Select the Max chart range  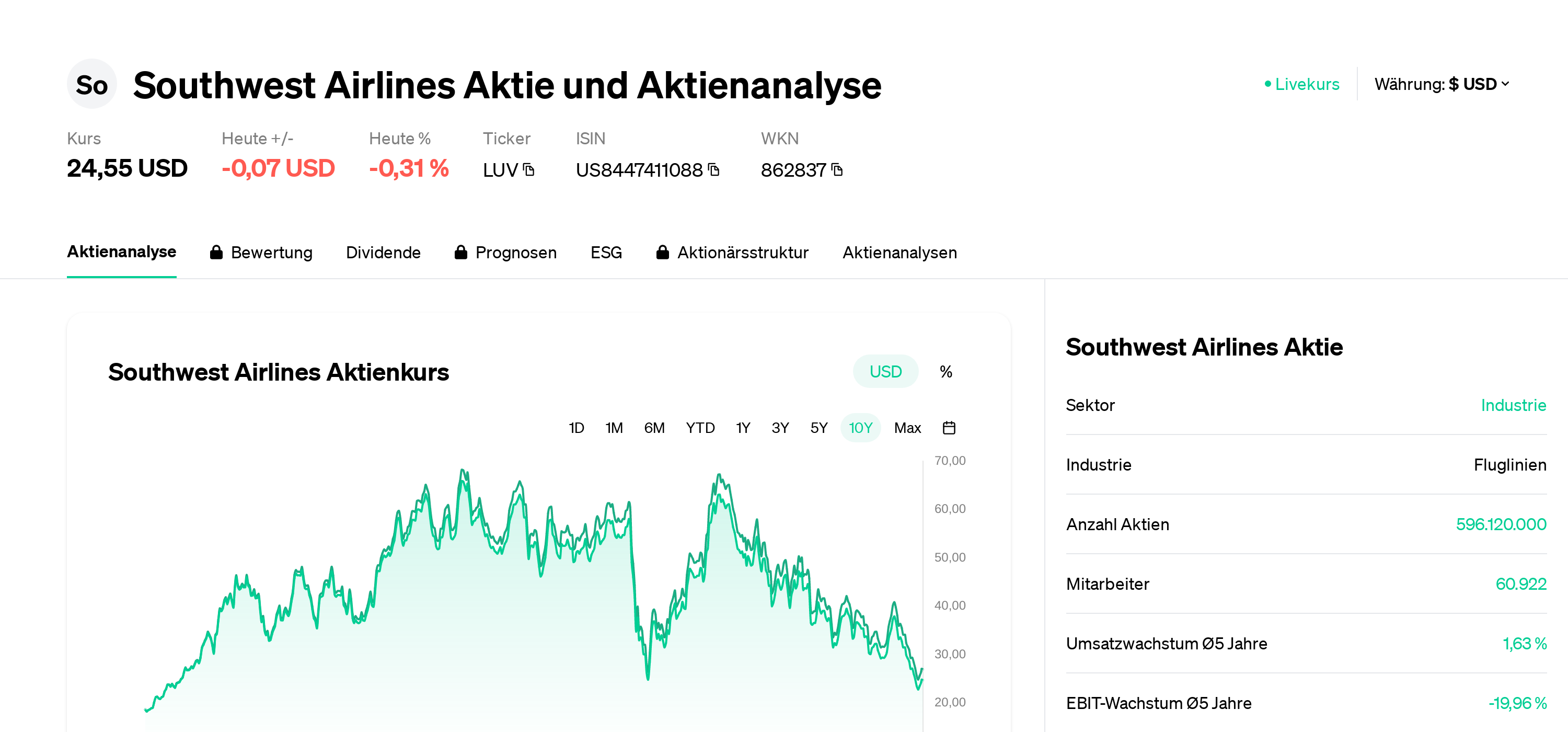pos(907,428)
